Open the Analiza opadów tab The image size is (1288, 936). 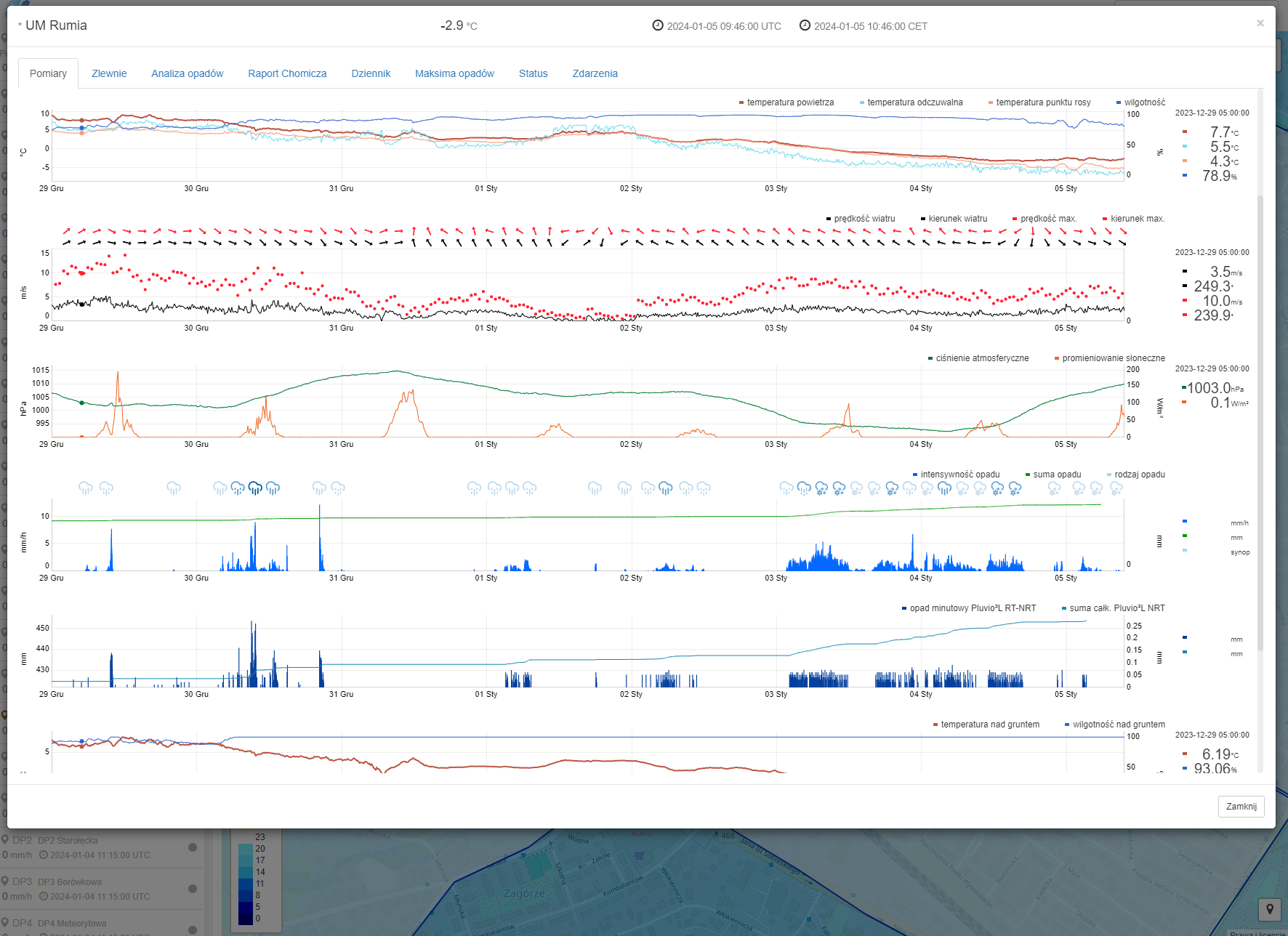pos(187,73)
